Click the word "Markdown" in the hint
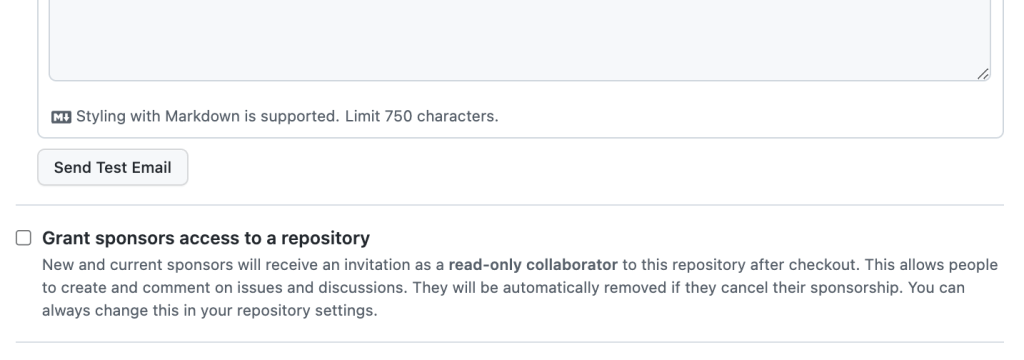The width and height of the screenshot is (1024, 360). click(202, 116)
